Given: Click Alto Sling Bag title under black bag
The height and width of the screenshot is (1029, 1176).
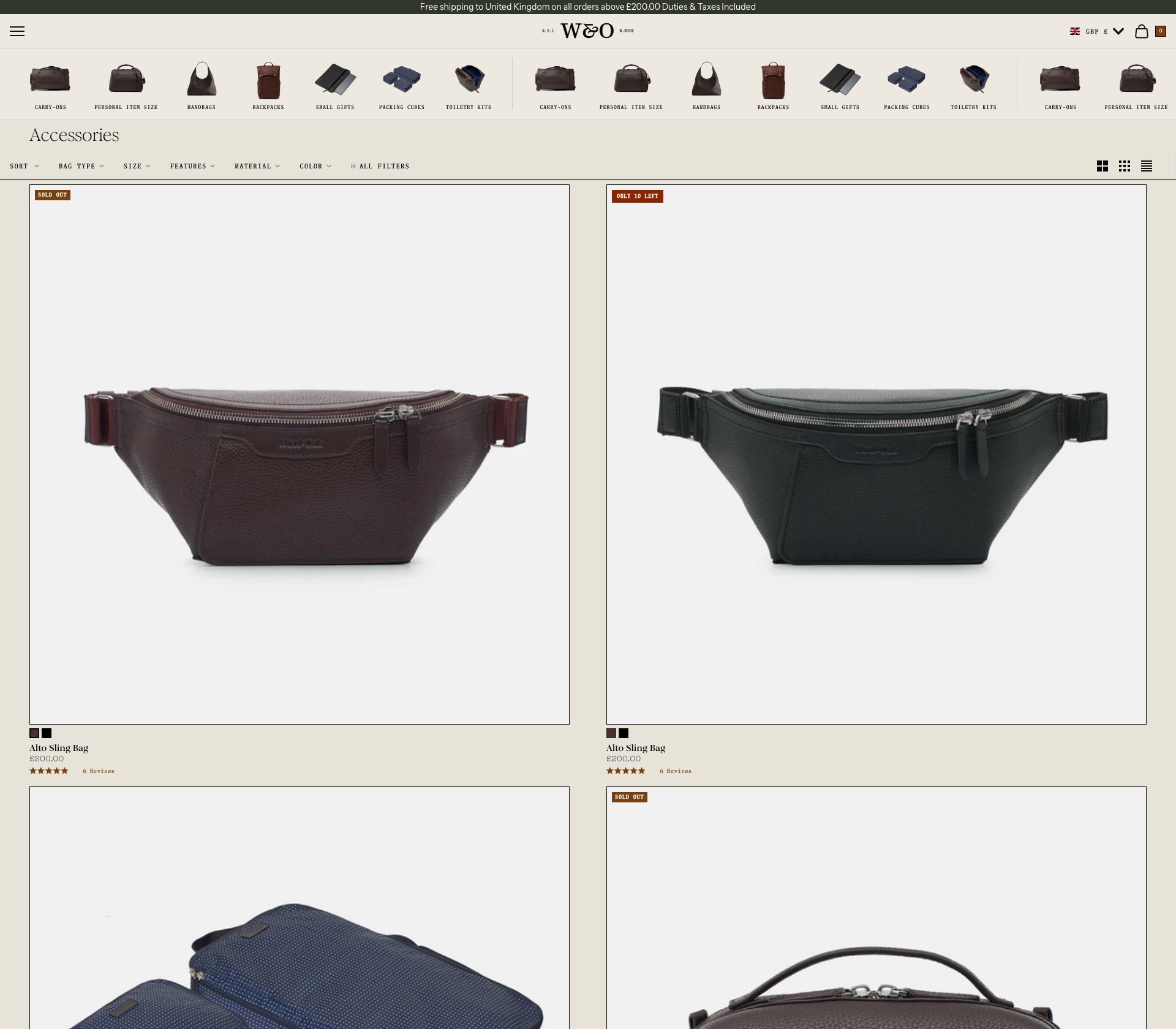Looking at the screenshot, I should [x=636, y=748].
